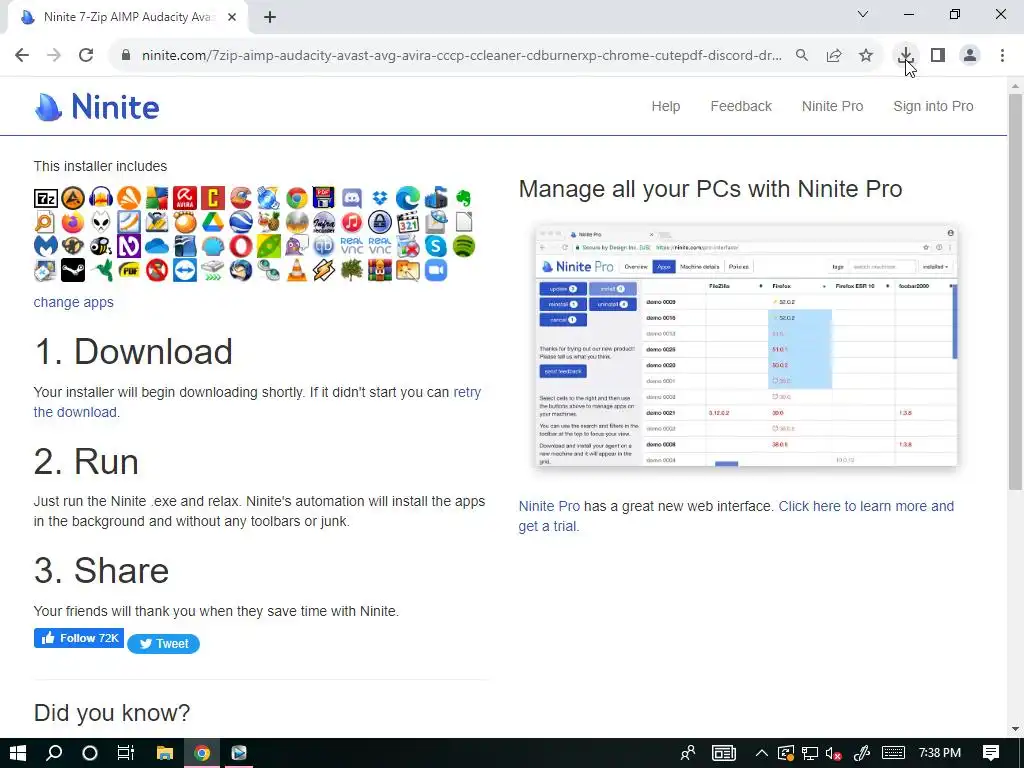Click the Google Drive triangle icon

tap(213, 222)
